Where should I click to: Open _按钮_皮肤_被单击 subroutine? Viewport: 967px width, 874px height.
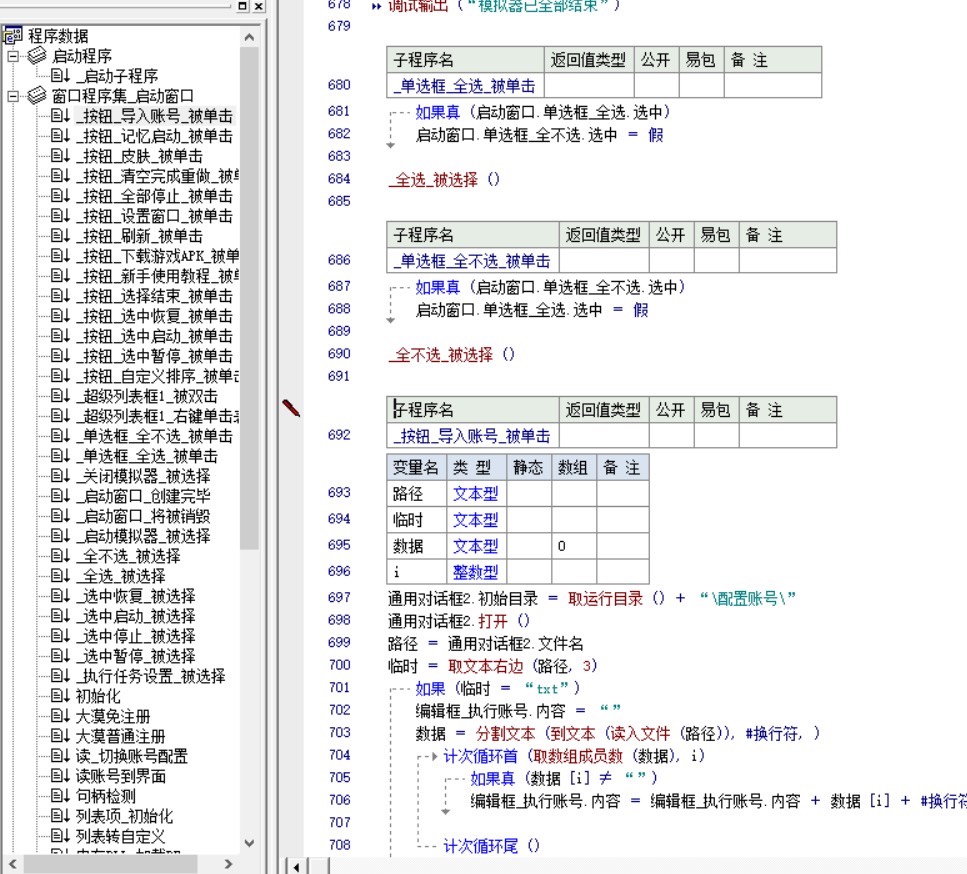click(x=139, y=156)
